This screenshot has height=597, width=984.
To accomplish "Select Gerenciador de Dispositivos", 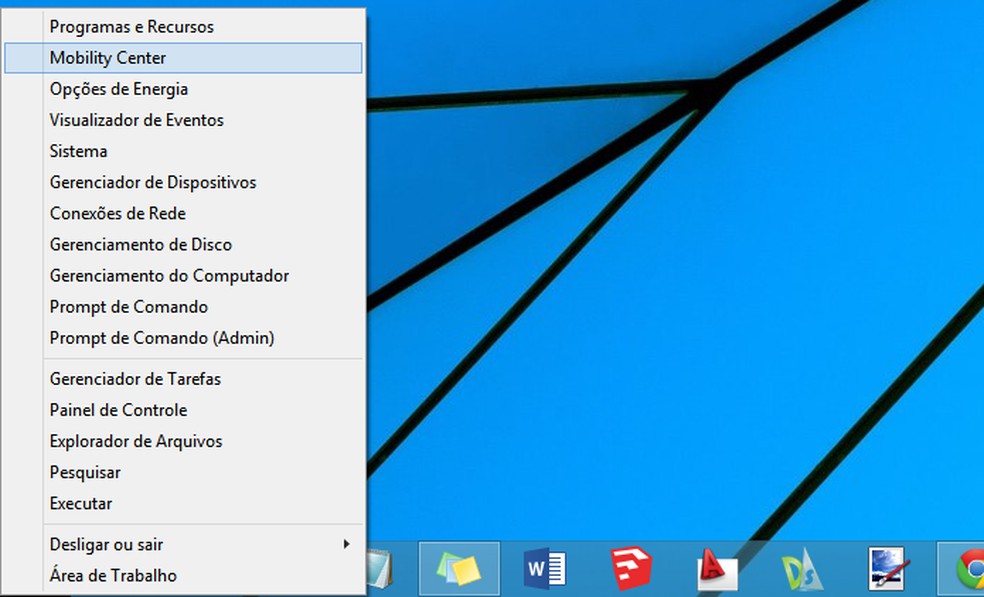I will pyautogui.click(x=152, y=182).
